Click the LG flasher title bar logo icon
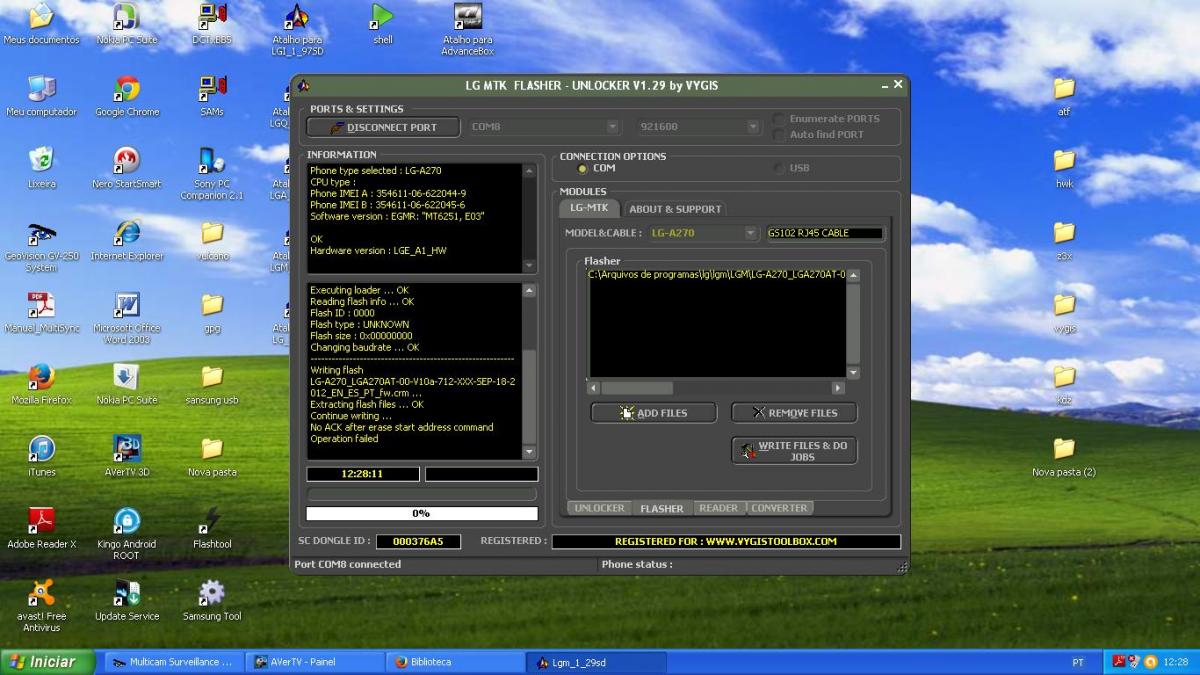 (x=304, y=85)
